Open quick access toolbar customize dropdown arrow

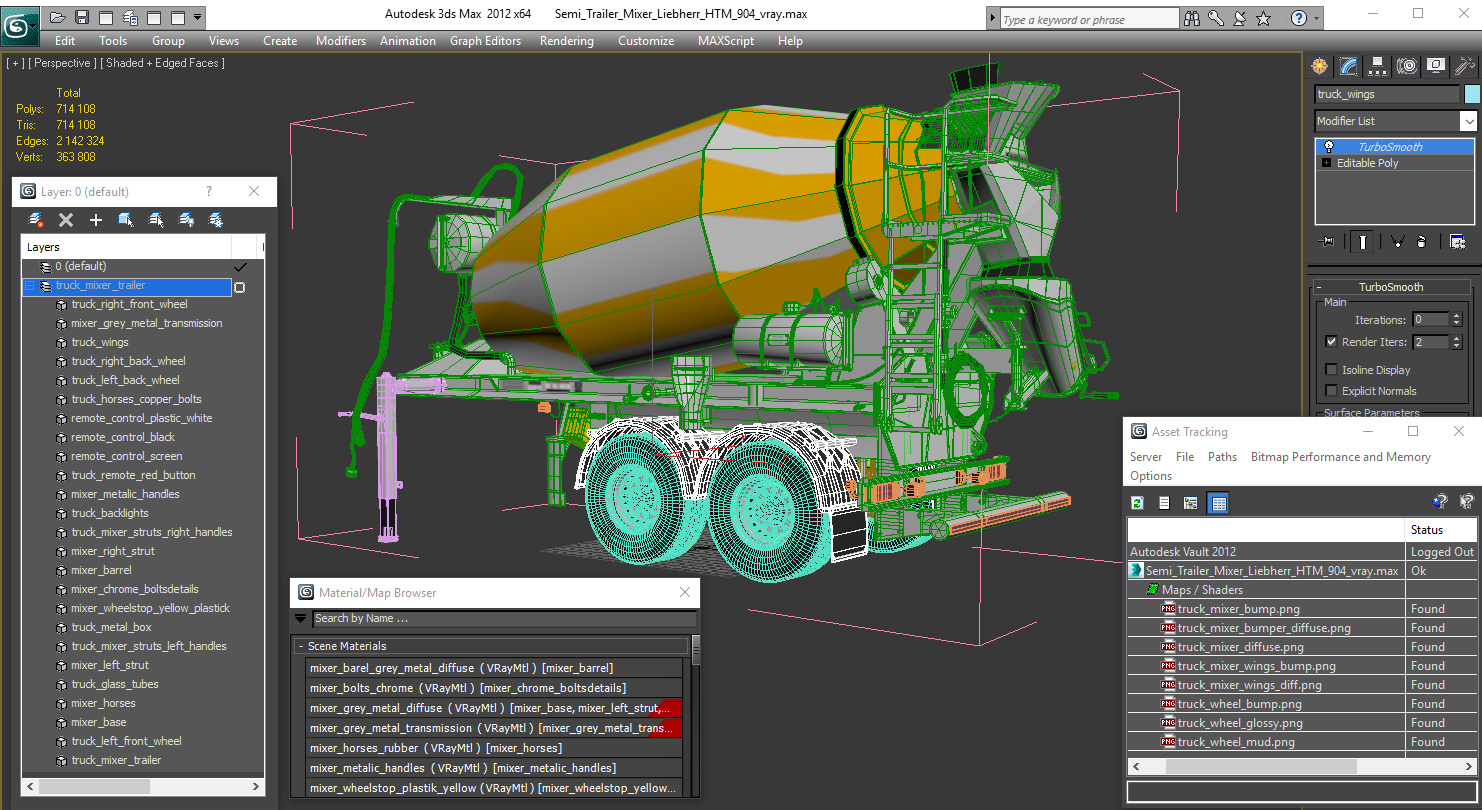[x=197, y=17]
